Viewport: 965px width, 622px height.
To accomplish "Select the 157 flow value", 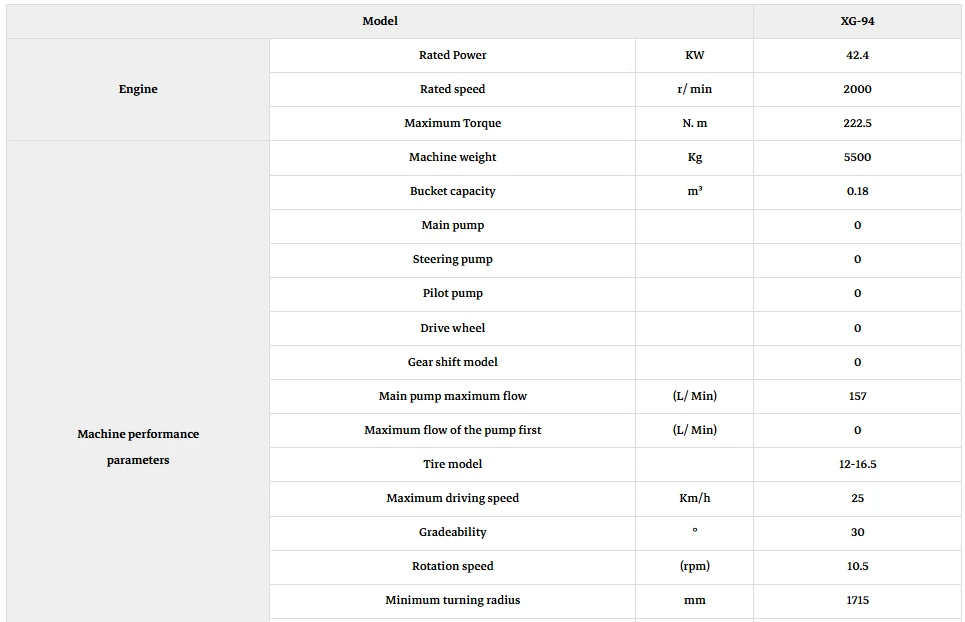I will tap(857, 396).
